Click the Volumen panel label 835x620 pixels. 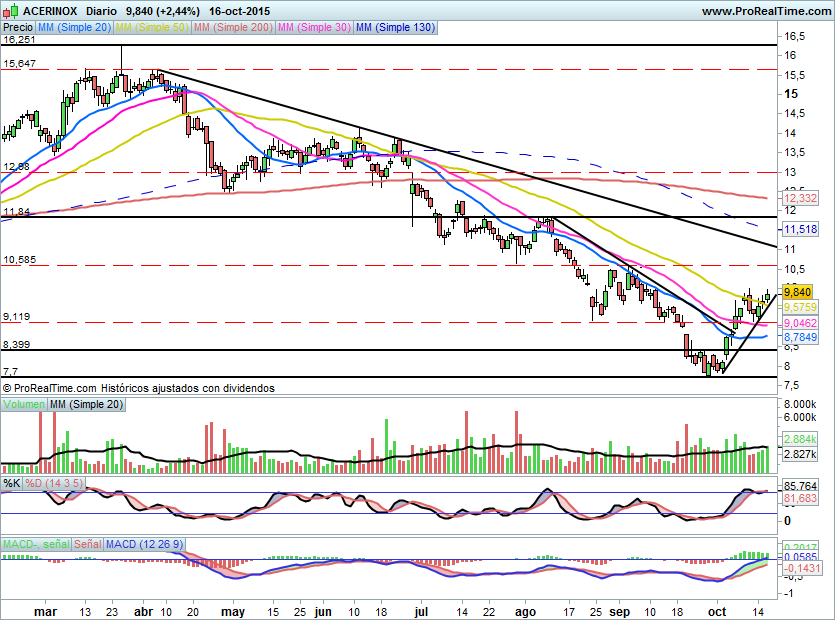24,404
